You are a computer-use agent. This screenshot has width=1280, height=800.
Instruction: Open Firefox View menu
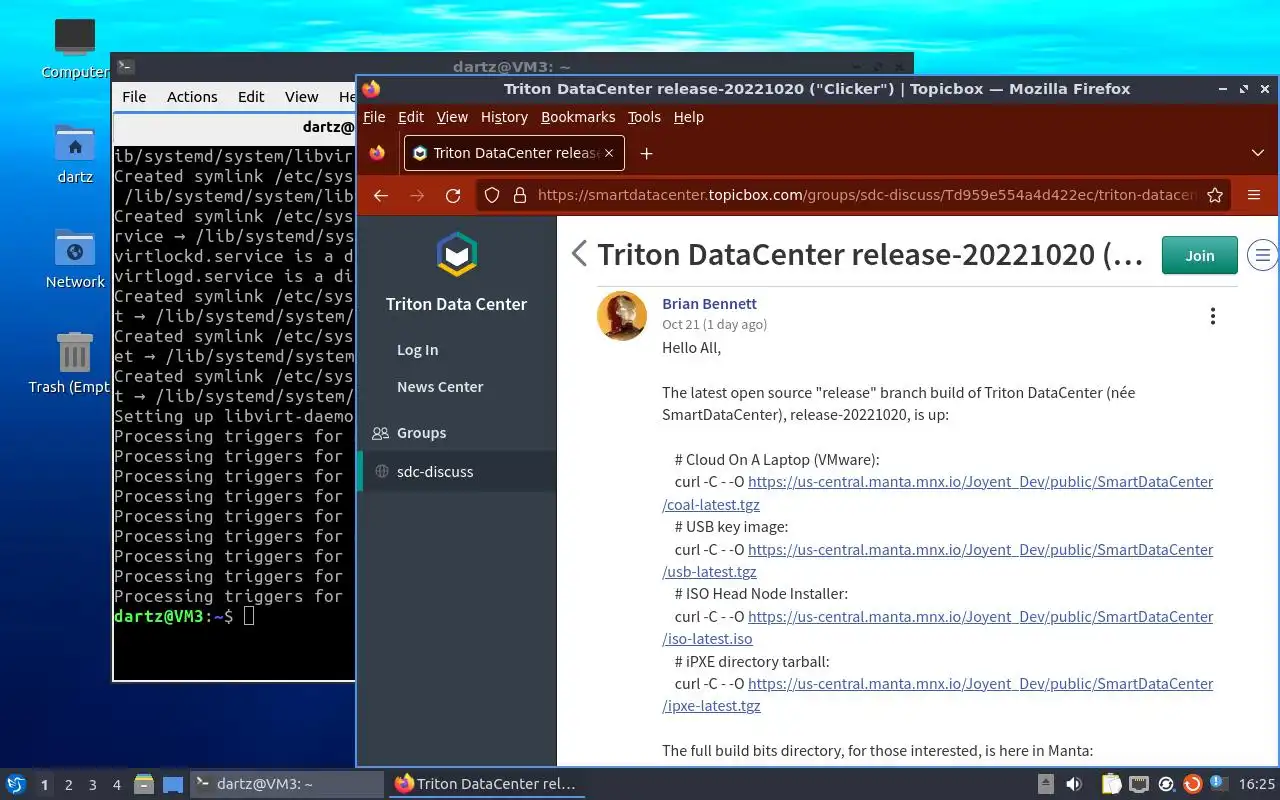click(x=452, y=117)
